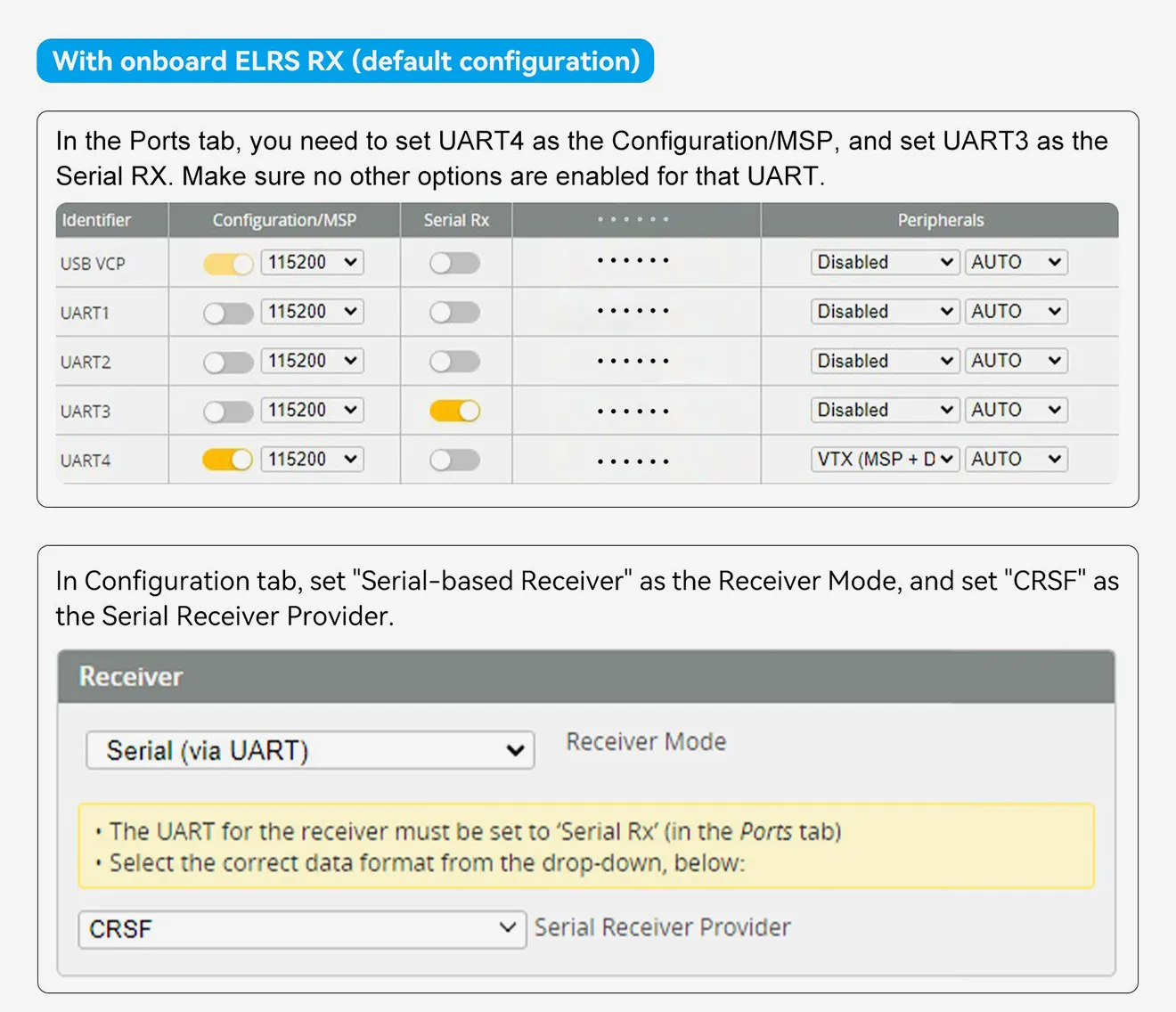Enable Configuration/MSP toggle for UART2
1176x1012 pixels.
tap(227, 361)
